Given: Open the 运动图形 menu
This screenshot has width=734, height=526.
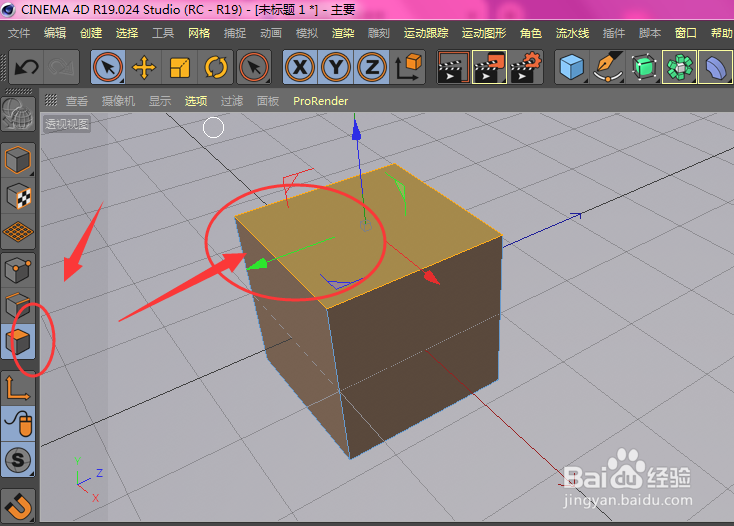Looking at the screenshot, I should (484, 33).
